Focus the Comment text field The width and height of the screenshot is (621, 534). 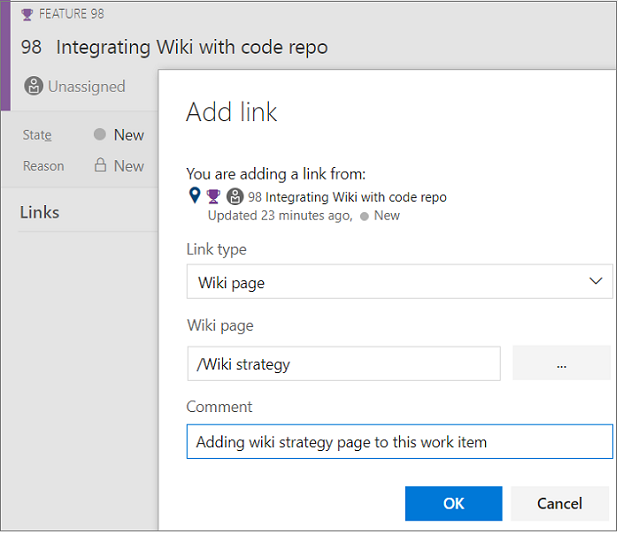click(400, 442)
